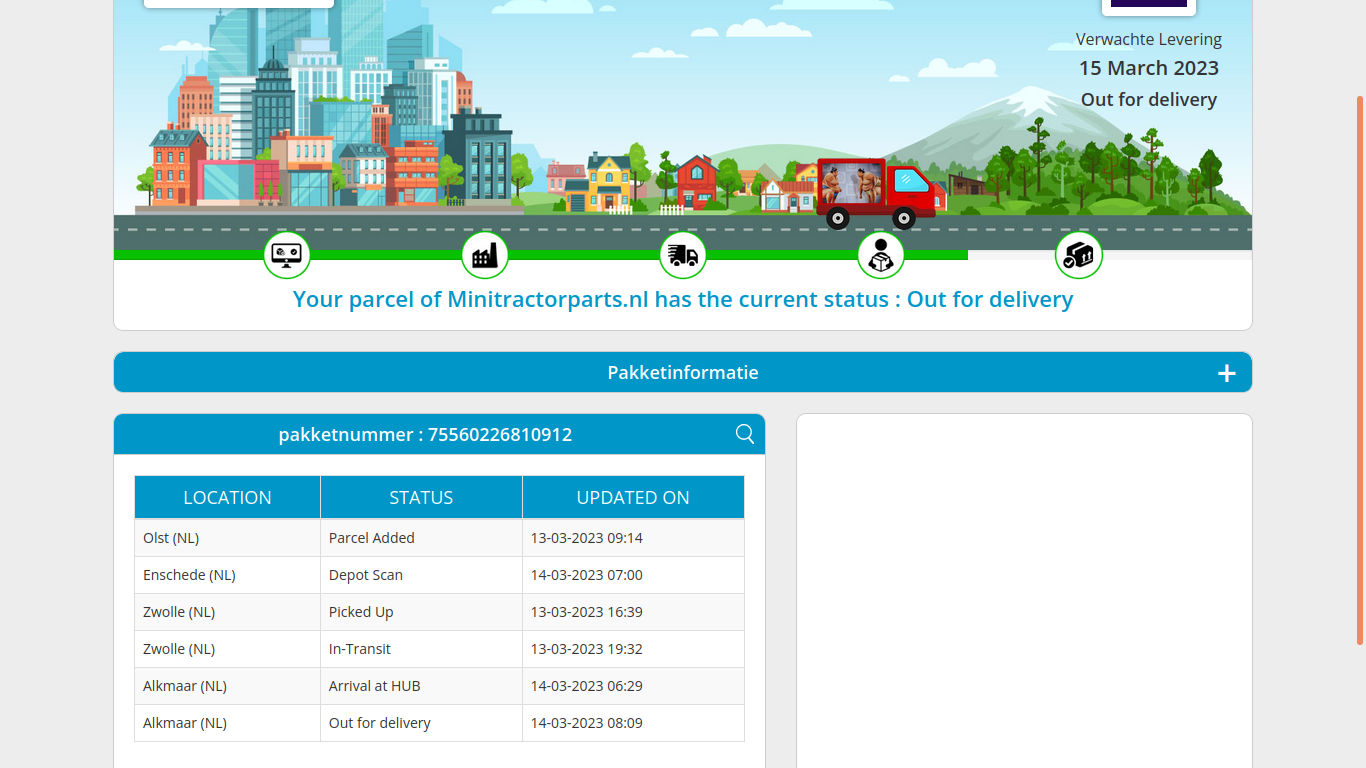Select Zwolle (NL) in the Picked Up row
The height and width of the screenshot is (768, 1366).
pyautogui.click(x=227, y=612)
